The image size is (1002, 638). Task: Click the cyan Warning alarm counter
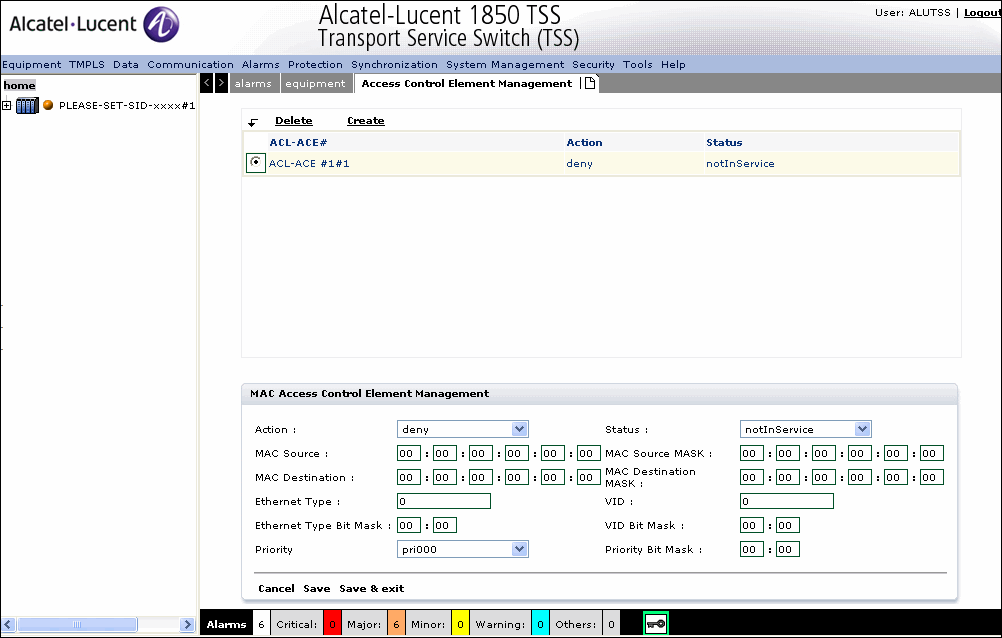540,624
